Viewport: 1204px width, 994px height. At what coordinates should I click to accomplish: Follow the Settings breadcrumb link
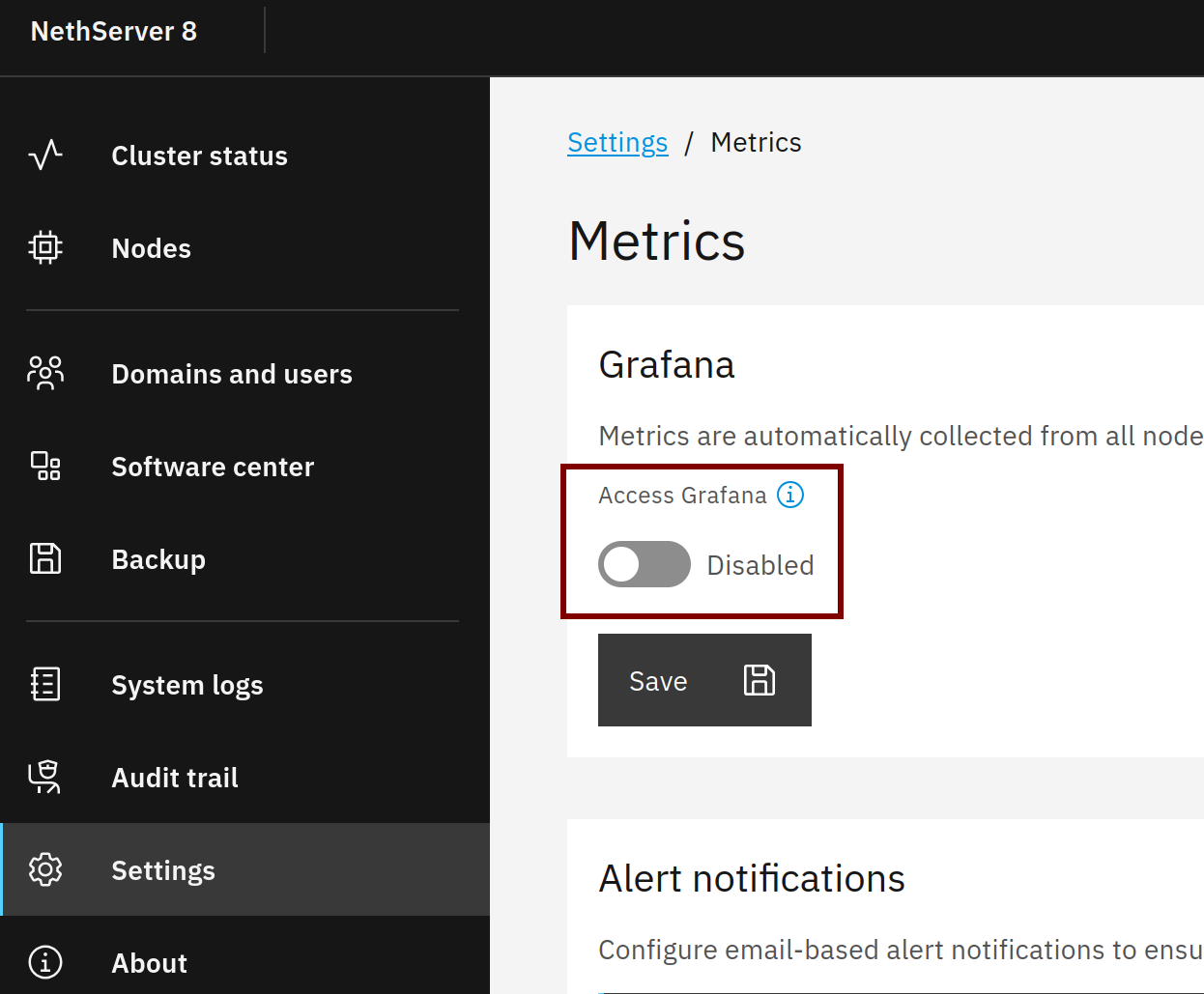click(617, 142)
